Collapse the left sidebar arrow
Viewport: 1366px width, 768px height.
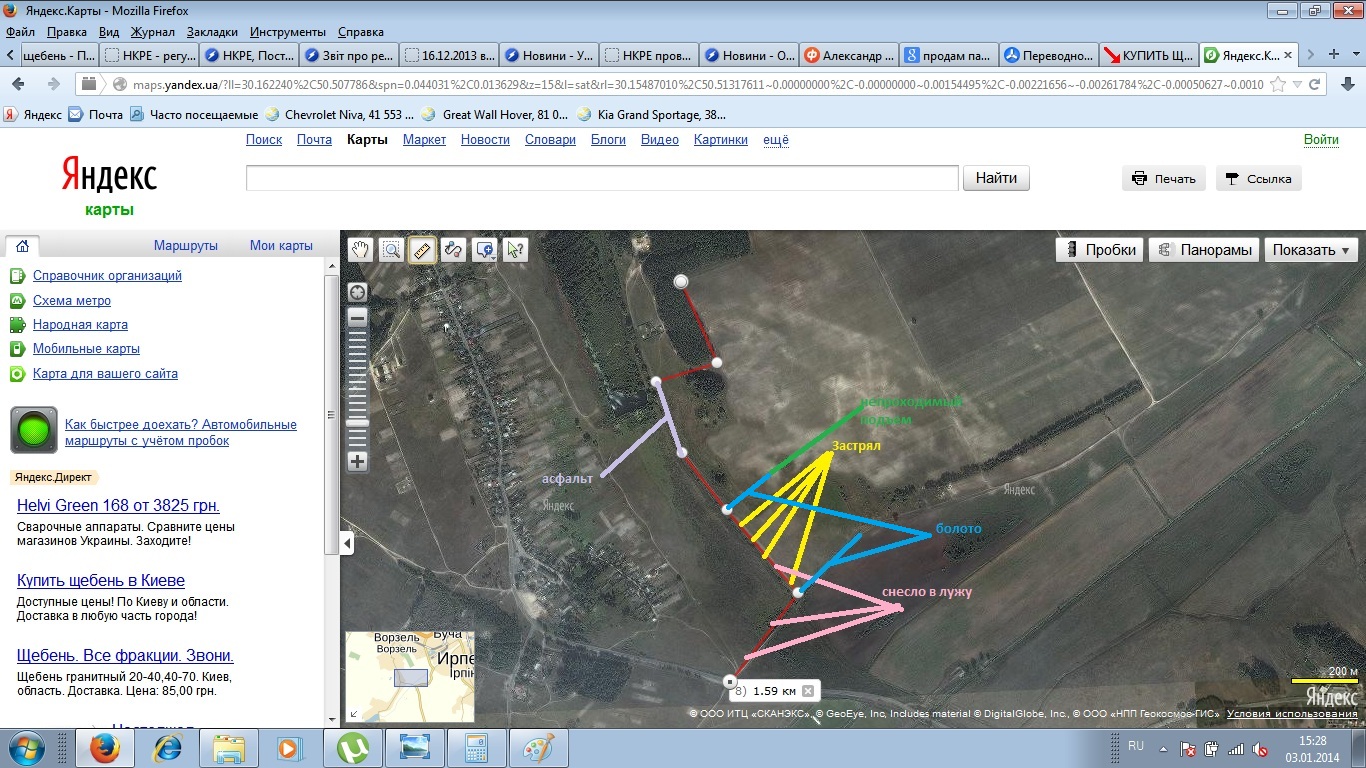pyautogui.click(x=347, y=543)
